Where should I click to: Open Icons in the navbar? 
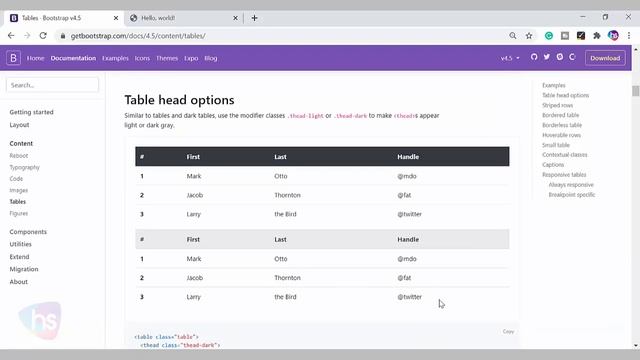pyautogui.click(x=142, y=58)
